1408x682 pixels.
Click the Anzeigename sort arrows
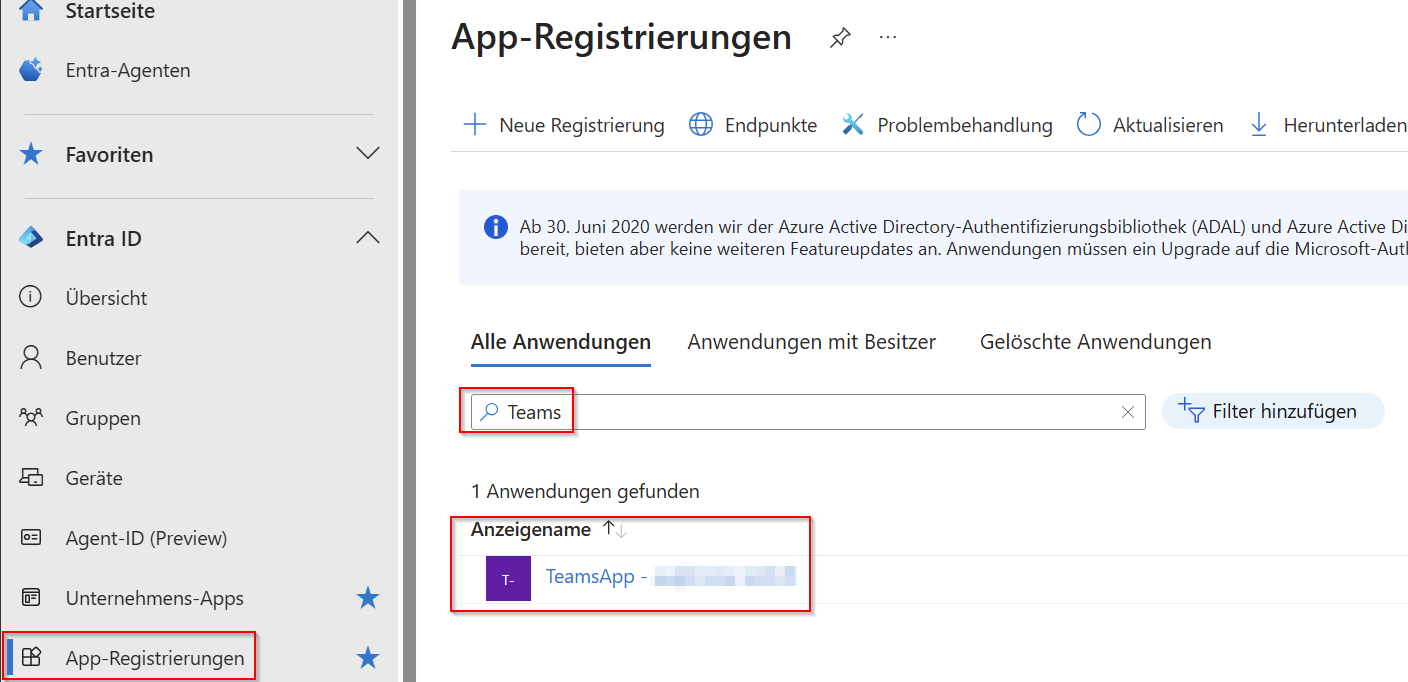[x=615, y=530]
